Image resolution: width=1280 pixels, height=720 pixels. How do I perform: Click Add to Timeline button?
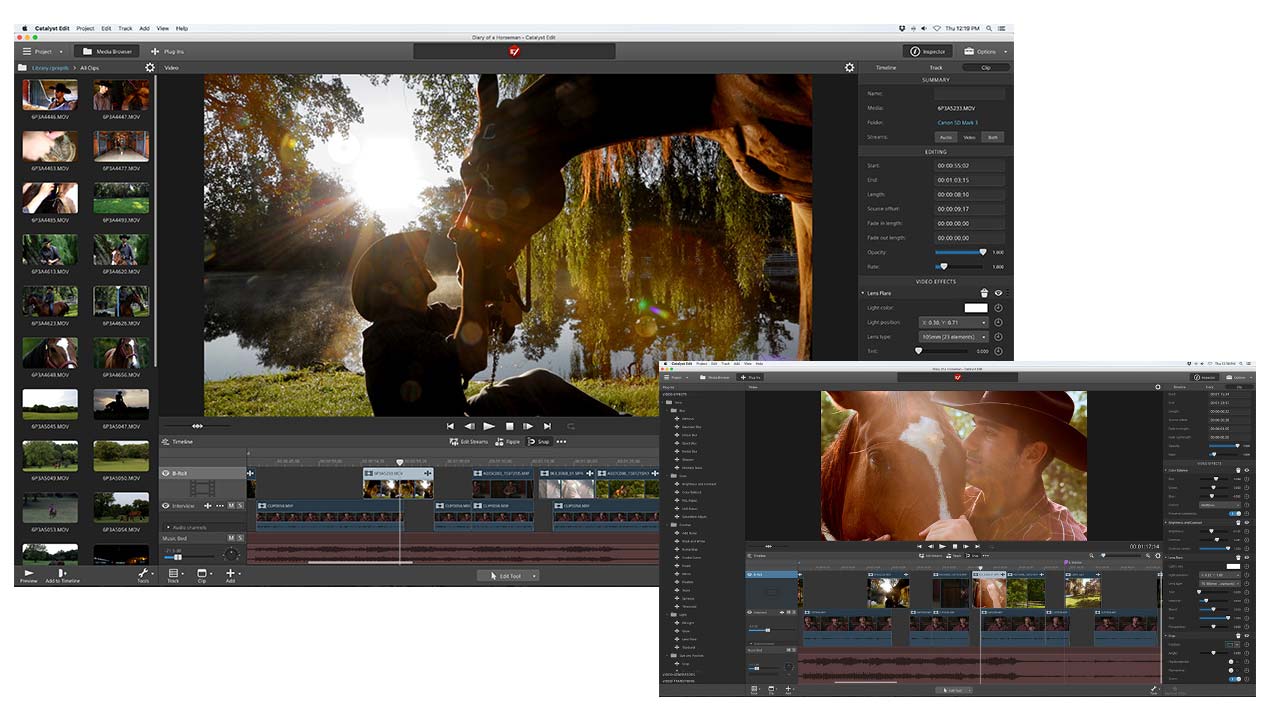[x=62, y=575]
